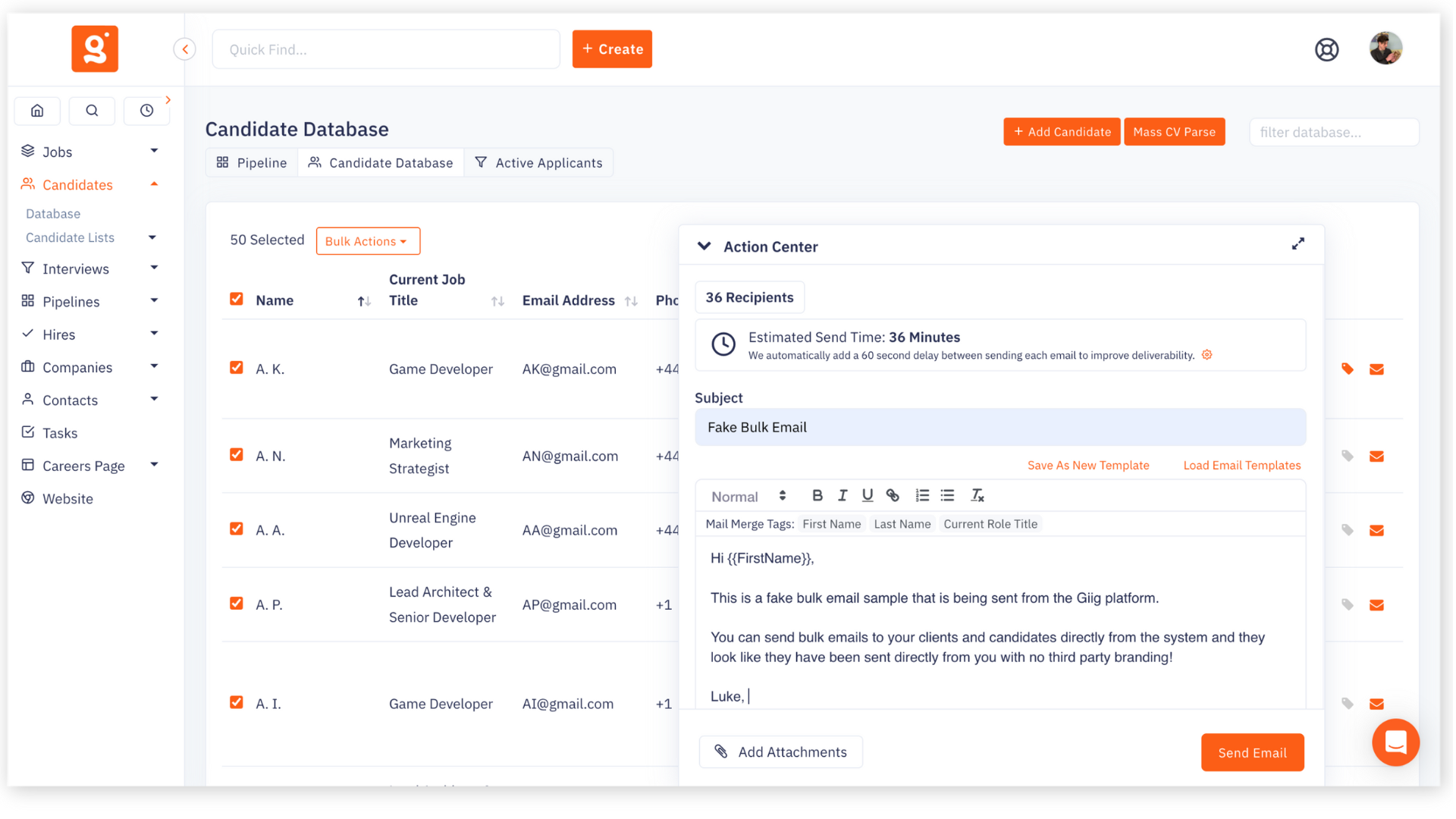Open the Home icon in the sidebar
The width and height of the screenshot is (1456, 819).
coord(37,111)
